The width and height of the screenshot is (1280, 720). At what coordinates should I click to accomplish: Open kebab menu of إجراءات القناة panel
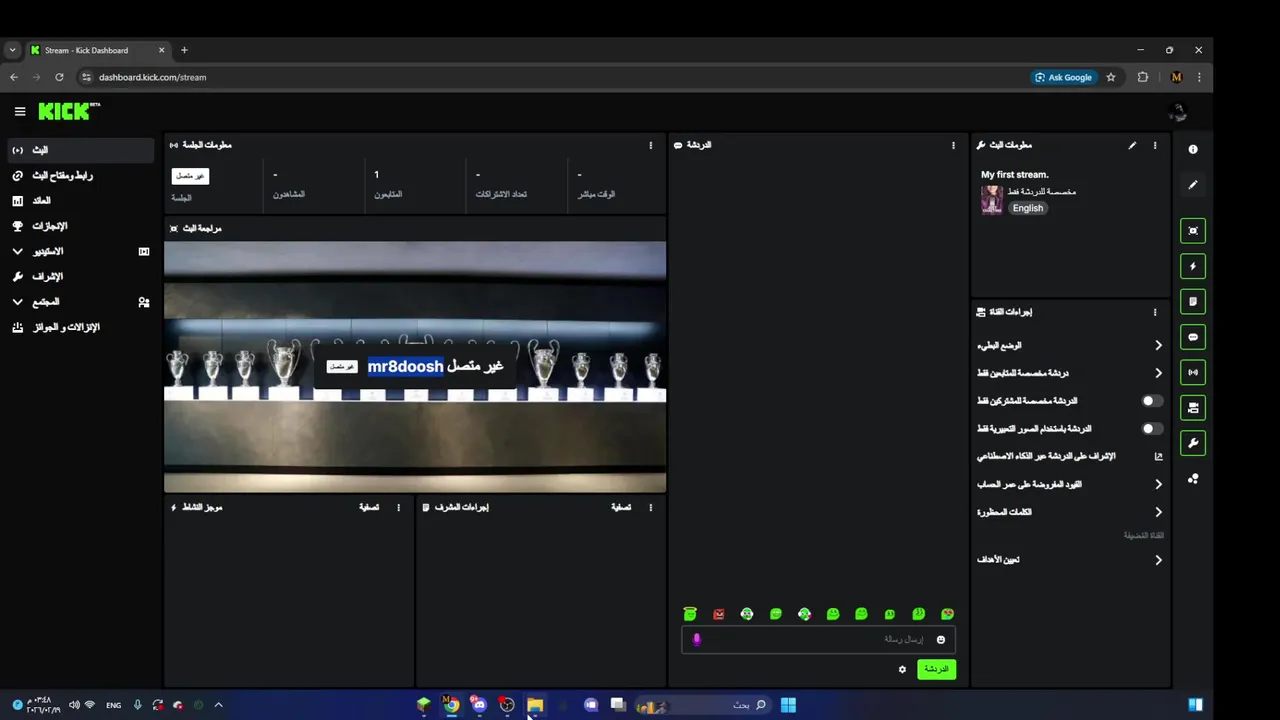tap(1155, 312)
